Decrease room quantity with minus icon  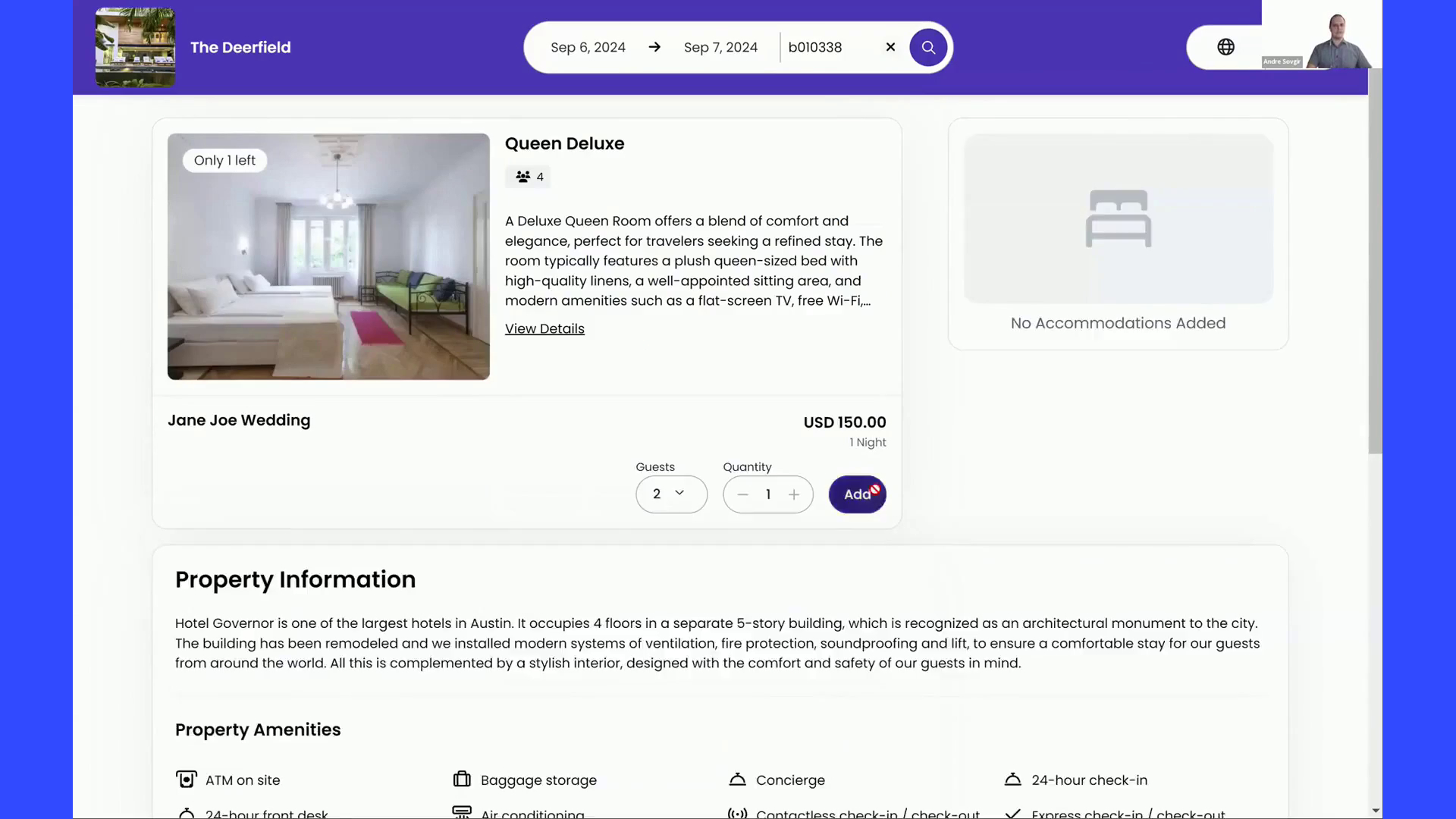tap(742, 494)
